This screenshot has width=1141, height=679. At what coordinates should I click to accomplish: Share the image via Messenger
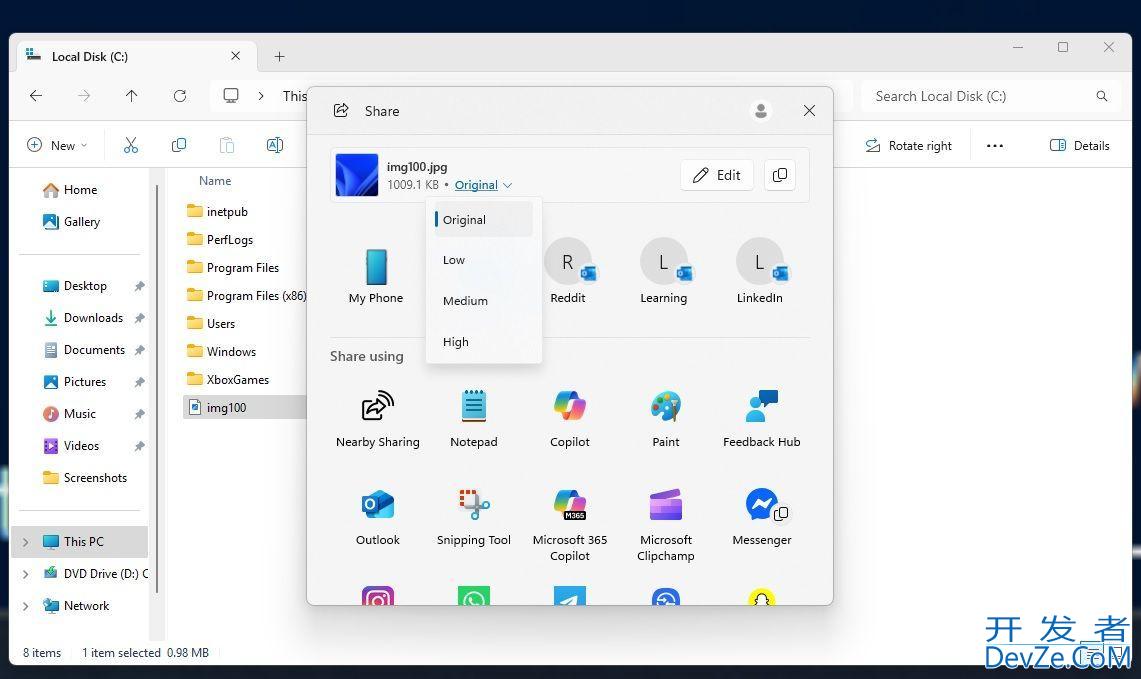click(762, 517)
